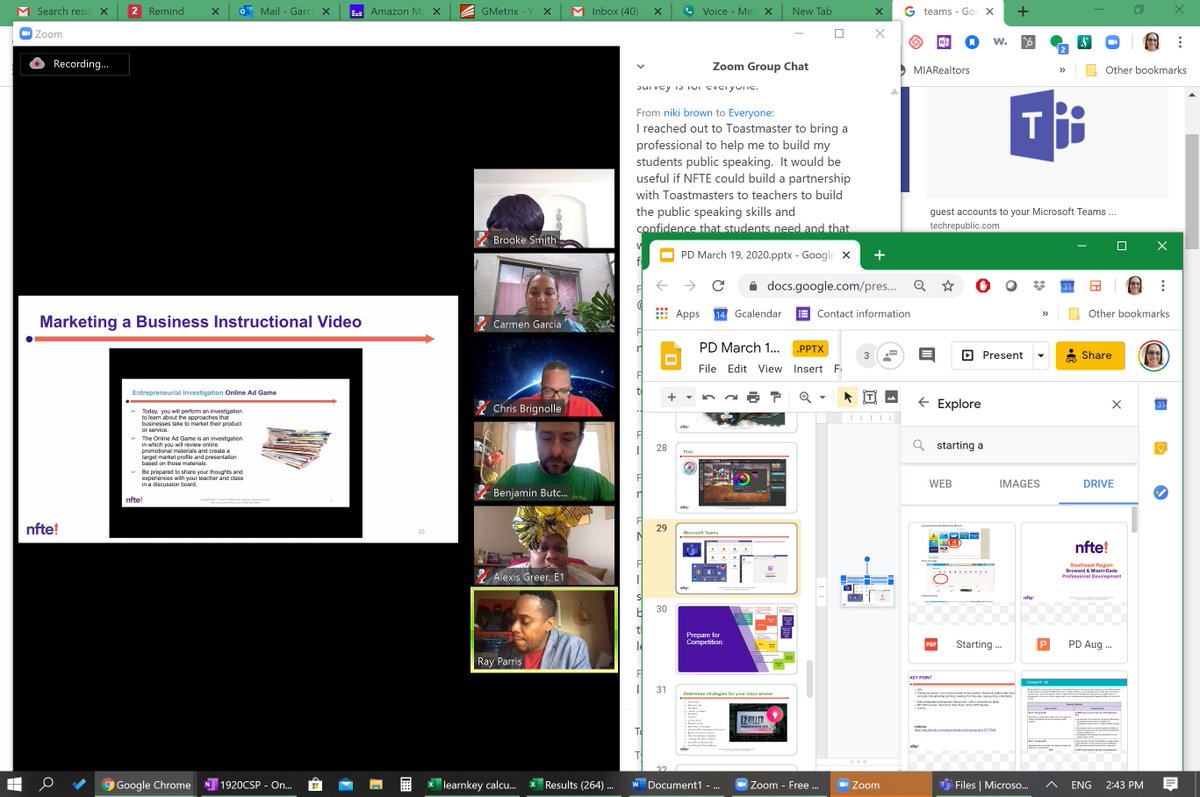Viewport: 1200px width, 797px height.
Task: Select slide 28 thumbnail in filmstrip
Action: (x=736, y=478)
